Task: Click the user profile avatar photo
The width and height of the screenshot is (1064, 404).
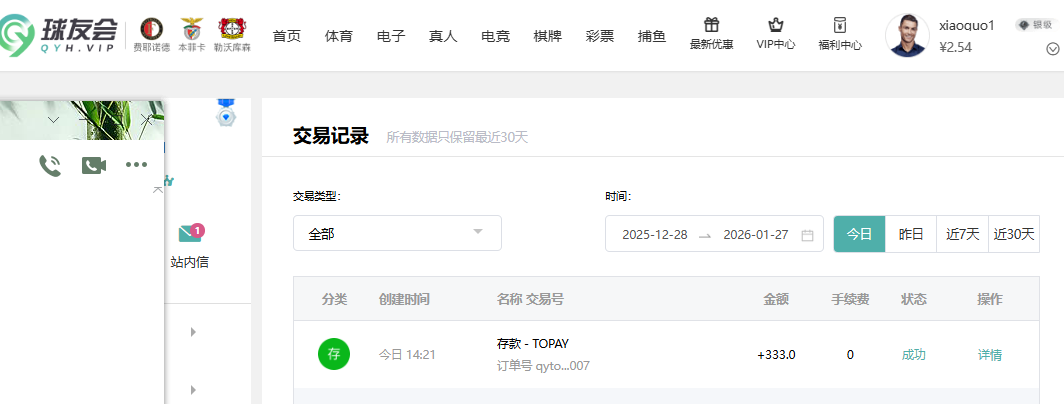Action: pos(906,35)
